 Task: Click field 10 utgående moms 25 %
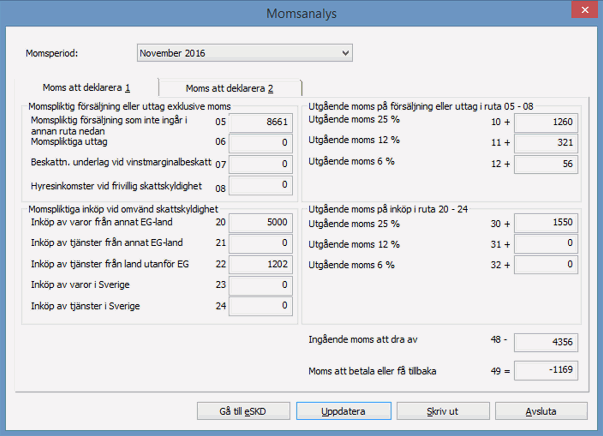click(x=551, y=121)
